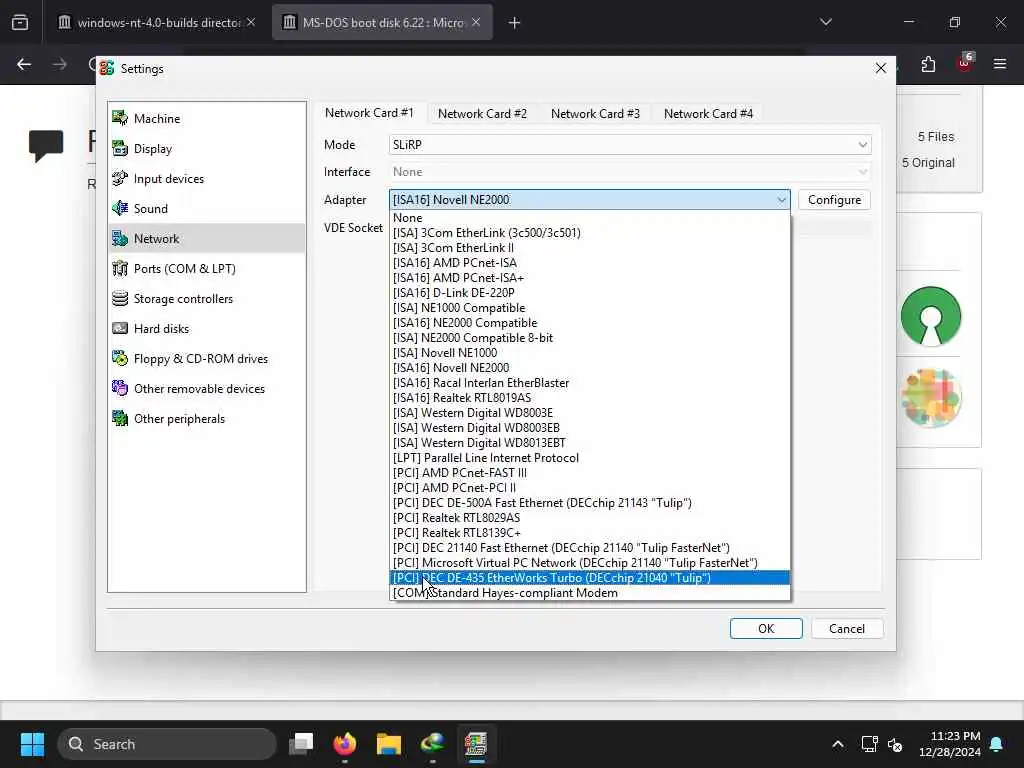Click the Sound speaker icon in sidebar
Viewport: 1024px width, 768px height.
click(120, 208)
